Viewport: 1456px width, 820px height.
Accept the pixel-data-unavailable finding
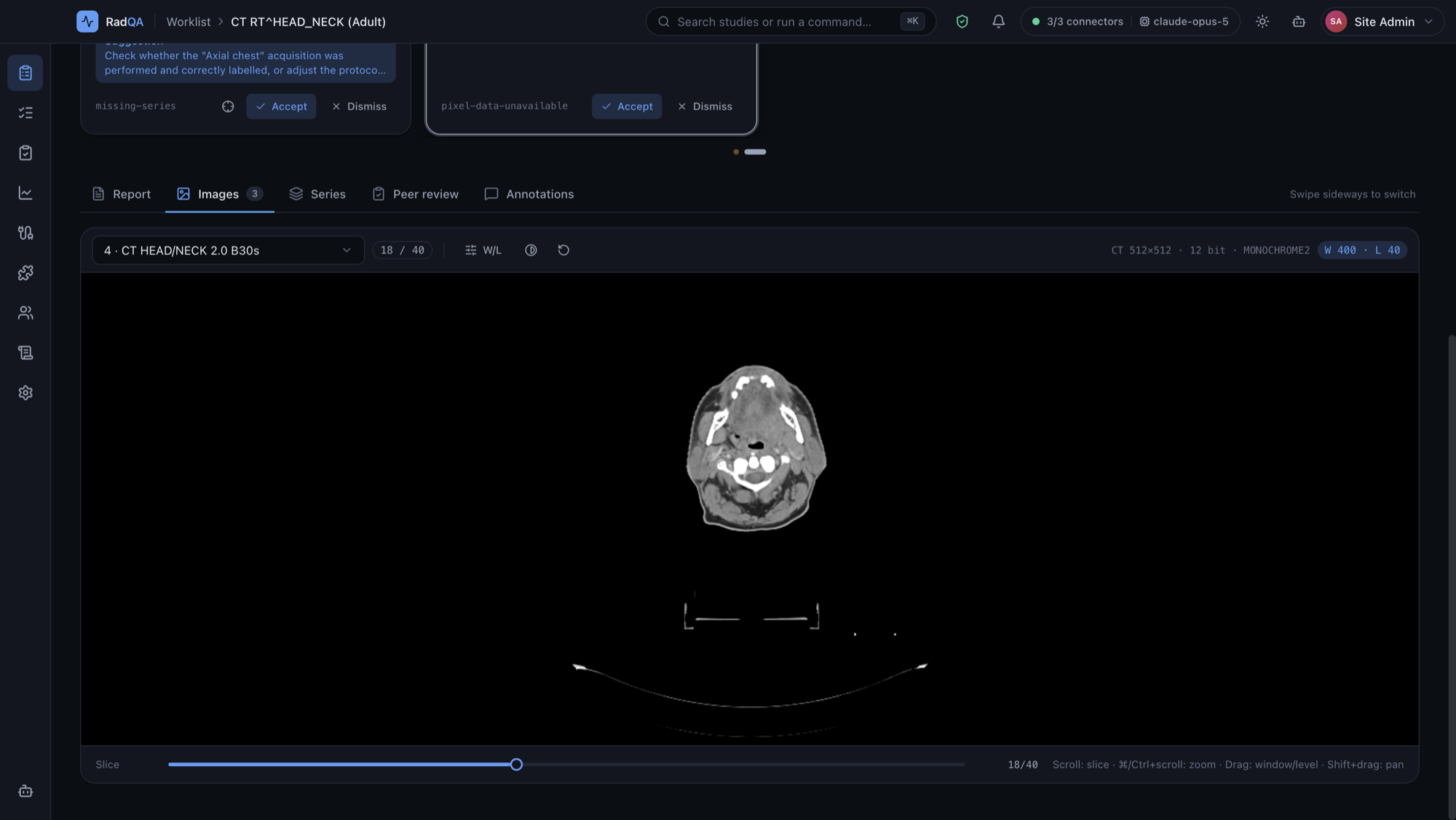tap(627, 106)
